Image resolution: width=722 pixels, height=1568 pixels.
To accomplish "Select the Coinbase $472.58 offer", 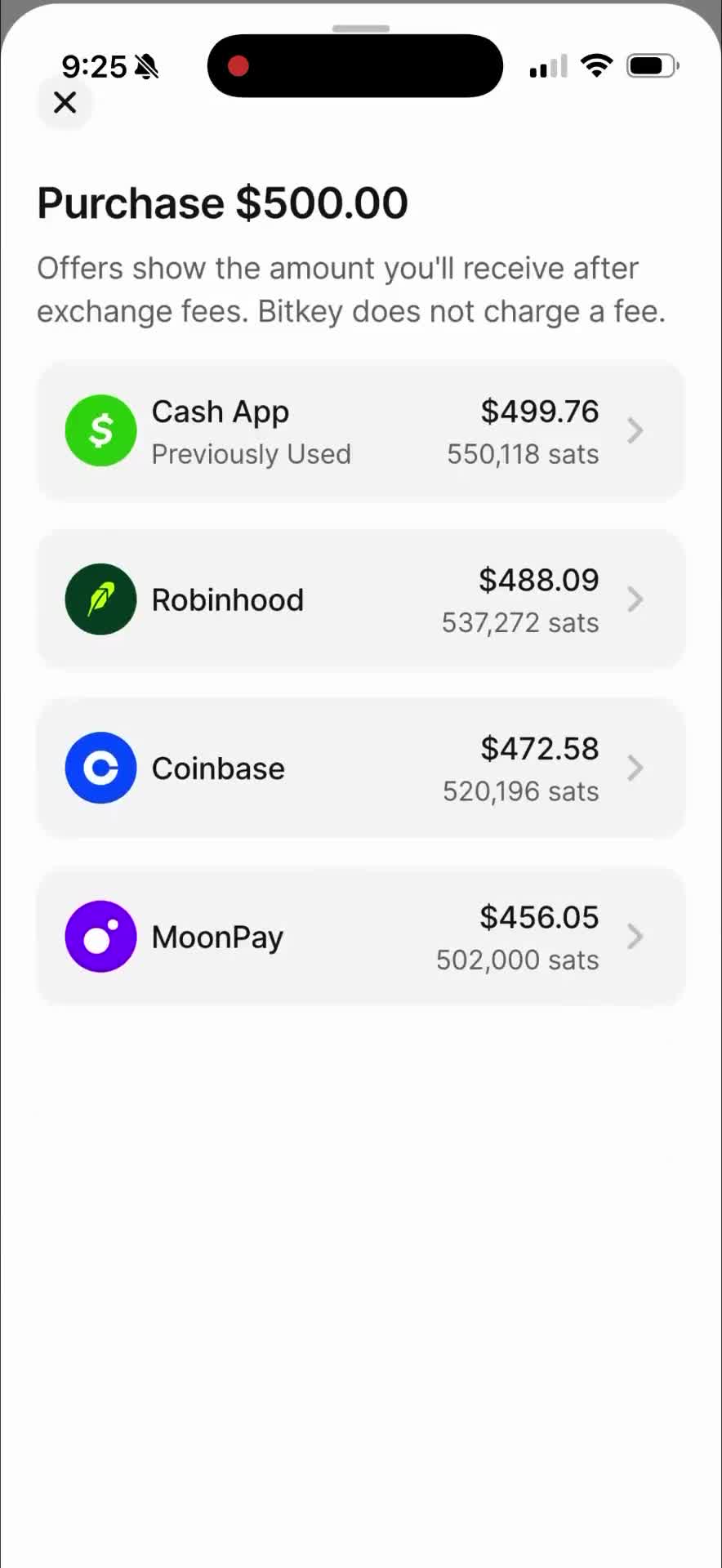I will coord(361,768).
